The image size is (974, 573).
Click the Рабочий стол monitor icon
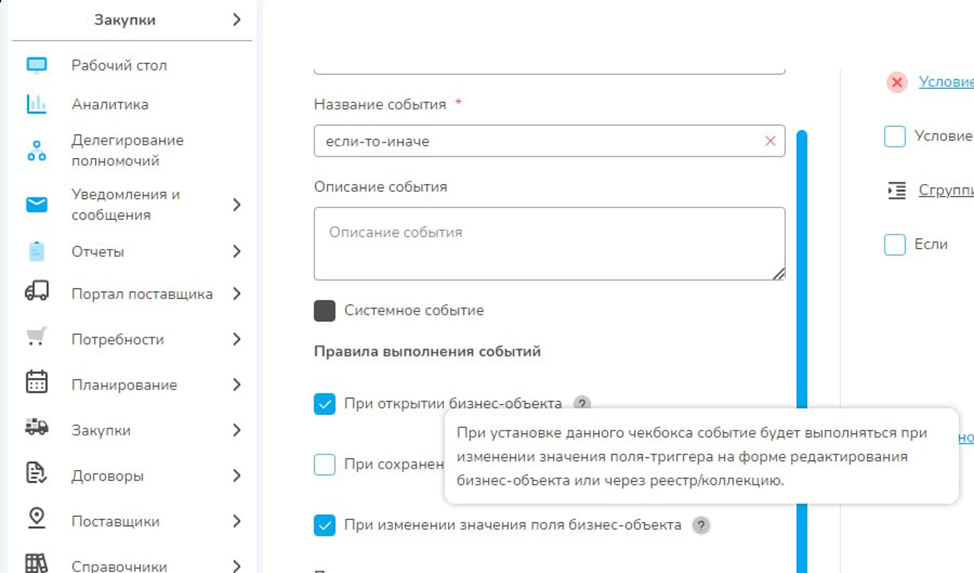click(37, 66)
